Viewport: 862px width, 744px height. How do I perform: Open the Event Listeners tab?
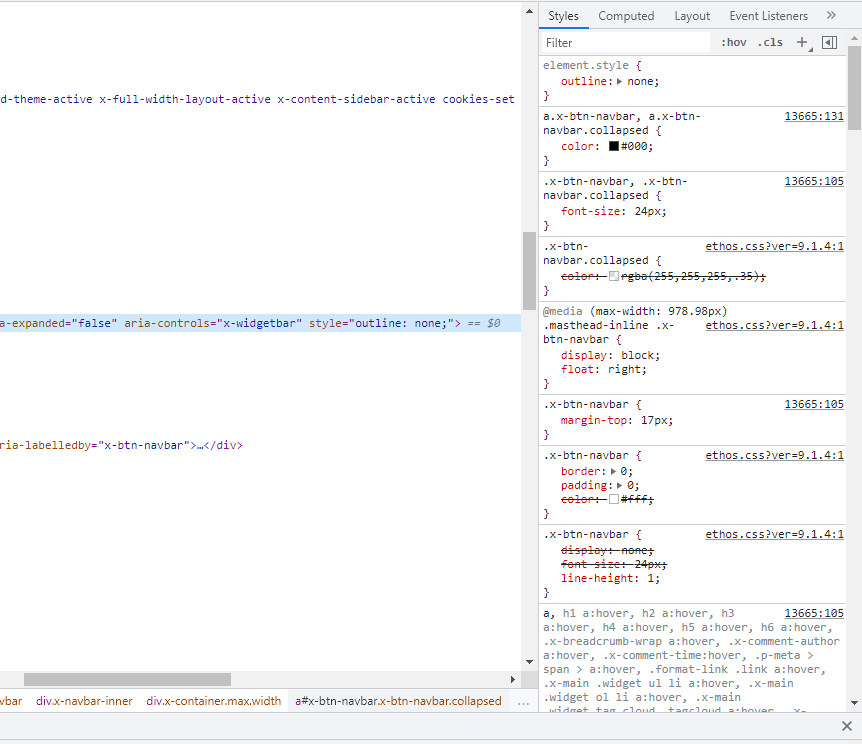[x=769, y=16]
